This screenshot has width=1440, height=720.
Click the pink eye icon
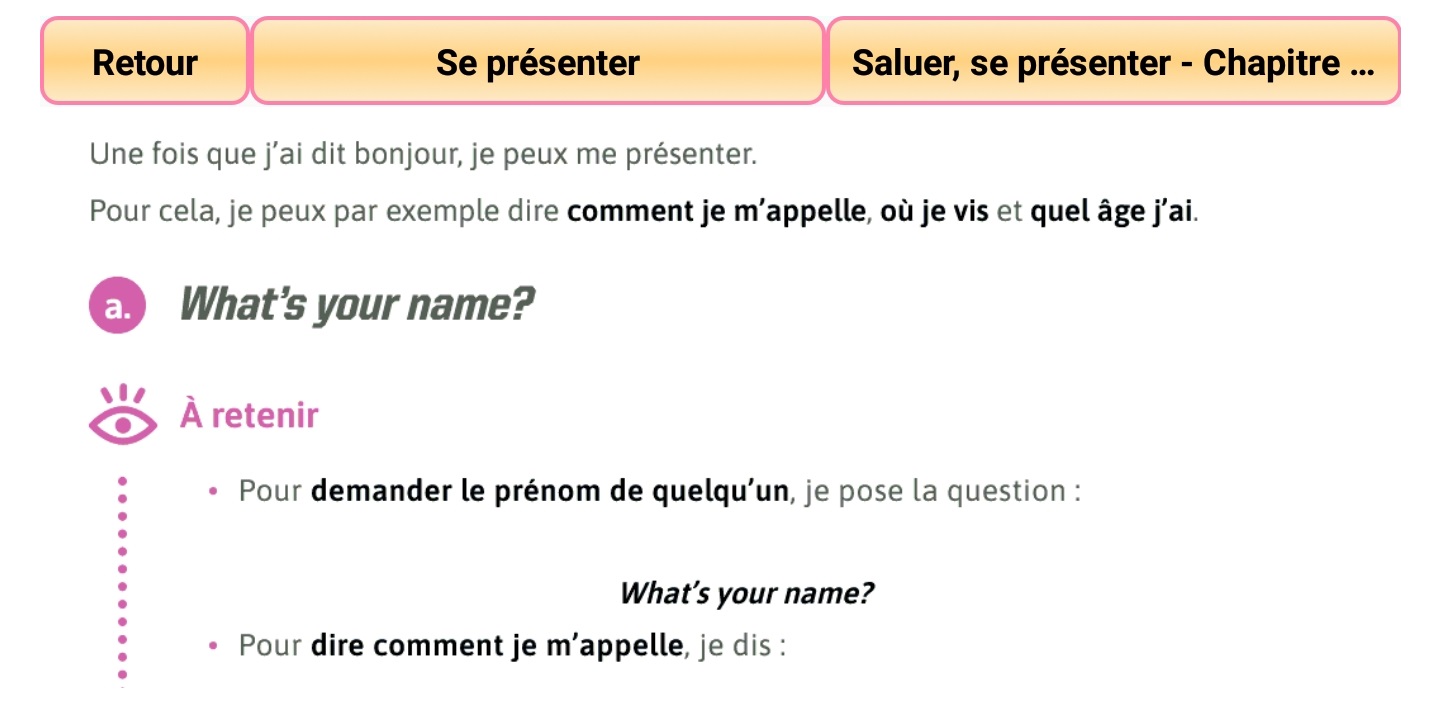pyautogui.click(x=122, y=414)
